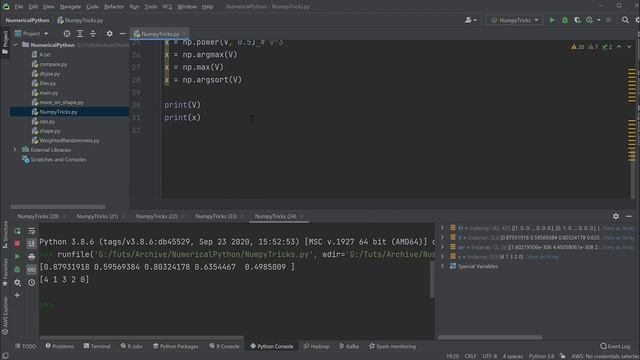Click the stop button in top toolbar
This screenshot has width=640, height=360.
tap(609, 20)
